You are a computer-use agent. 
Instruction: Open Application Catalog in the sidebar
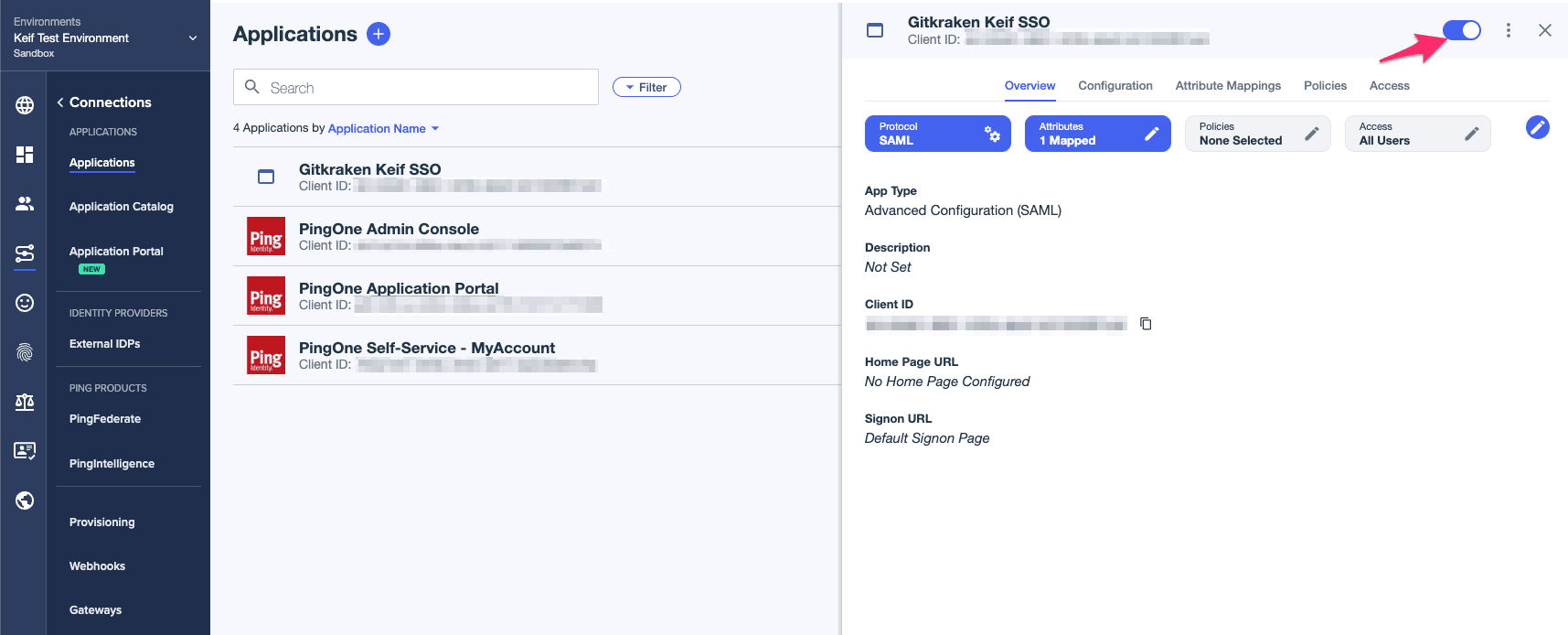tap(122, 207)
